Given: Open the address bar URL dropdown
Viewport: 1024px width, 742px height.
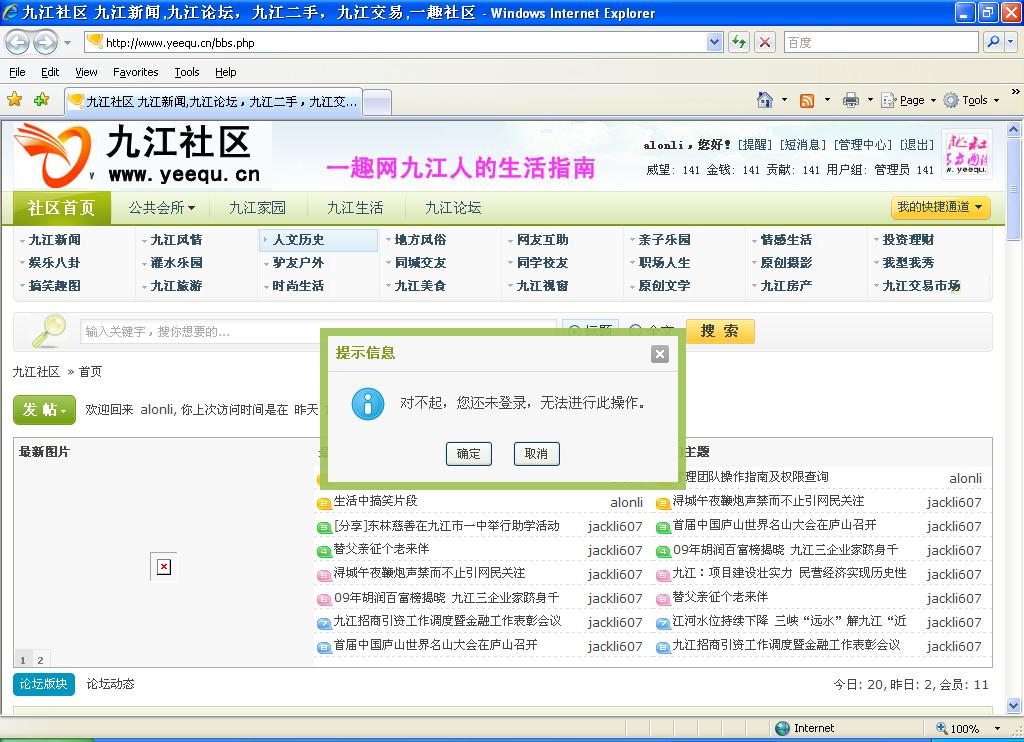Looking at the screenshot, I should coord(714,42).
